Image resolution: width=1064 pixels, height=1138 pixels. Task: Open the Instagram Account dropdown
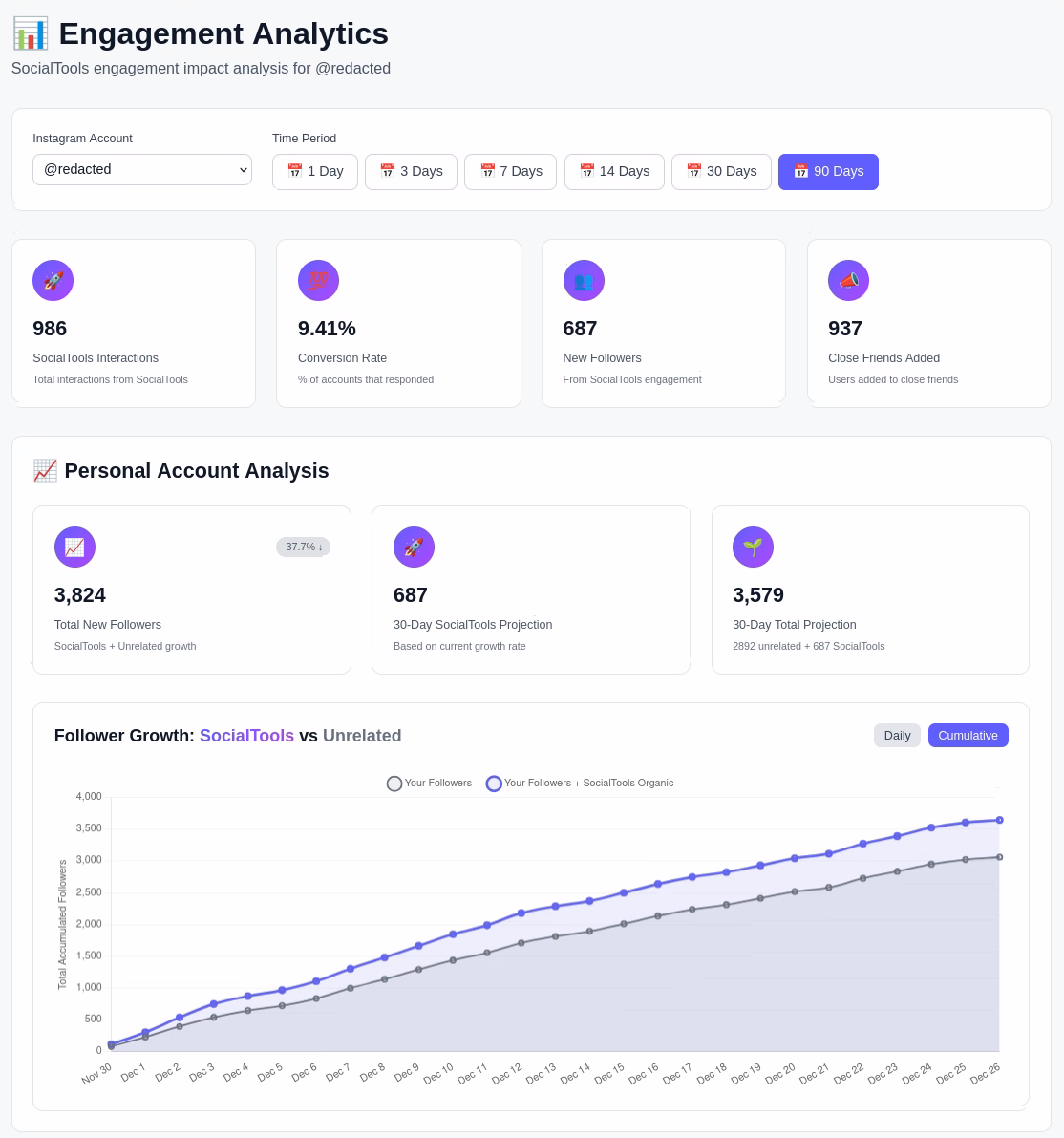tap(142, 169)
